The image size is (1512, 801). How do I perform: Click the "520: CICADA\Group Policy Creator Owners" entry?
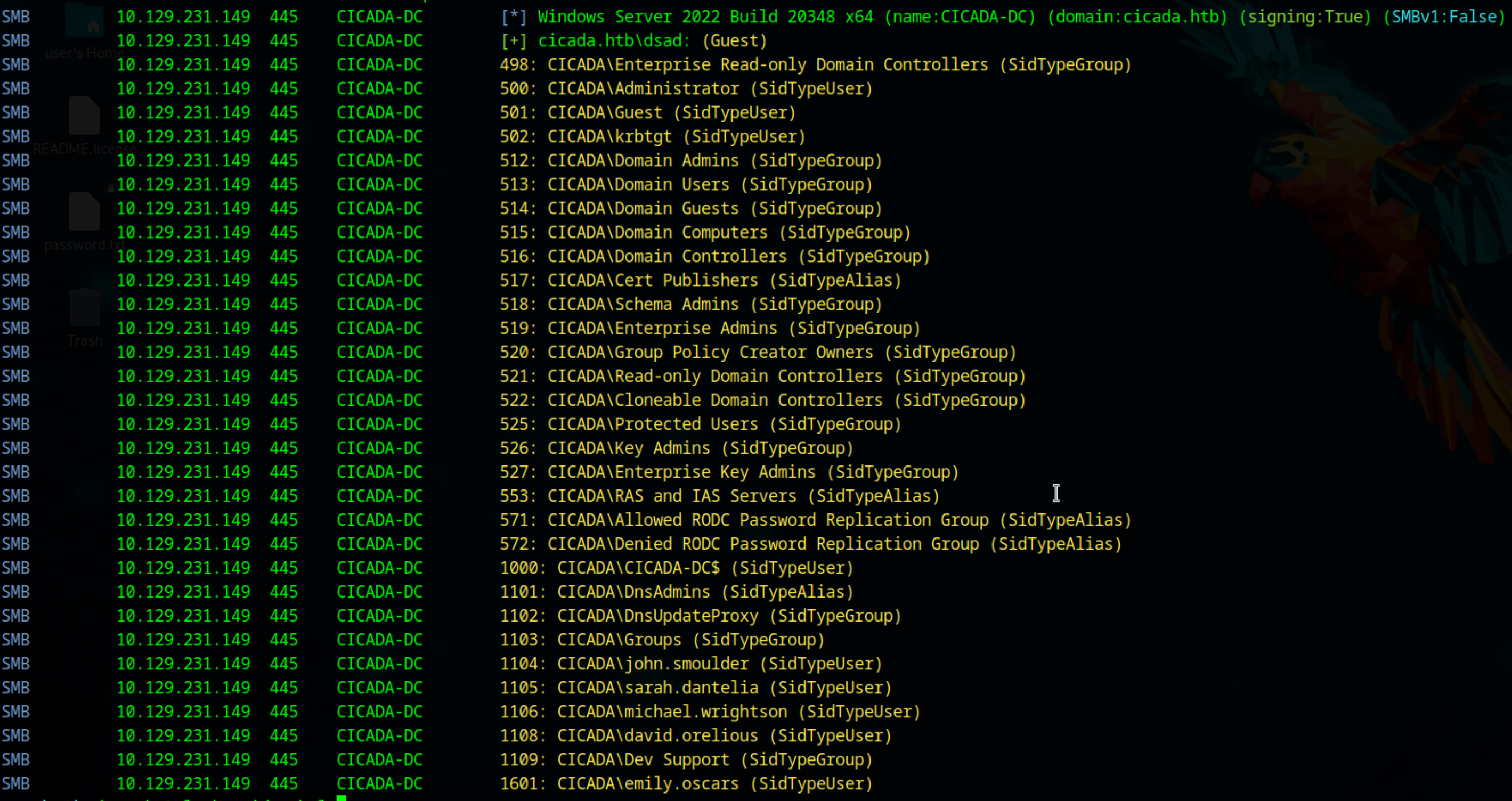[x=758, y=352]
